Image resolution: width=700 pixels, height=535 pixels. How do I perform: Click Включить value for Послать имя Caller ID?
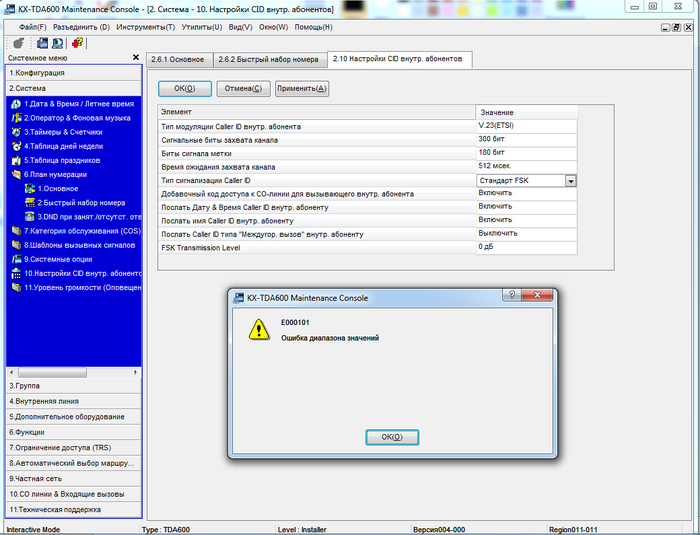[x=526, y=221]
